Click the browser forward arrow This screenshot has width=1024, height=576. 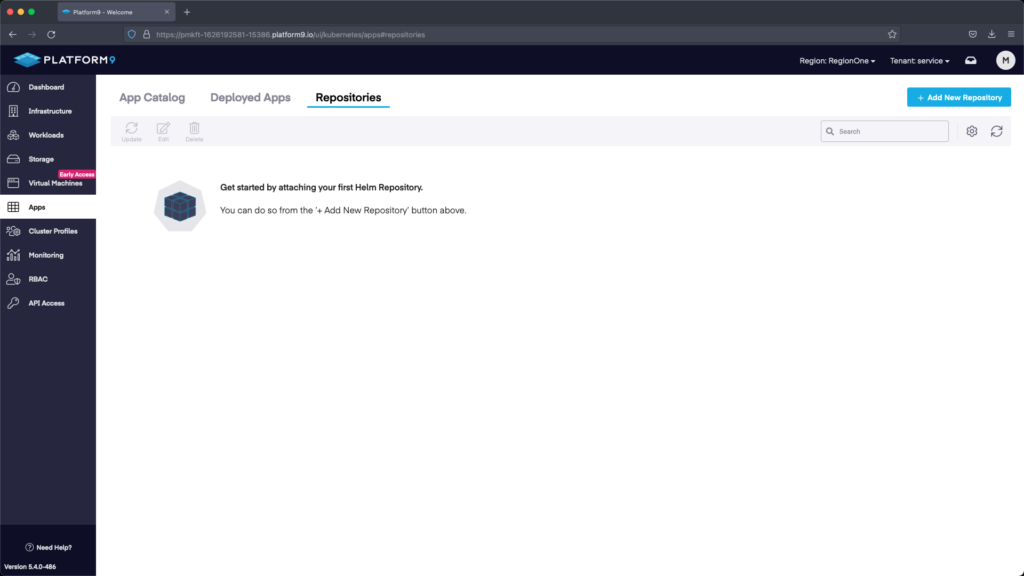click(x=31, y=35)
